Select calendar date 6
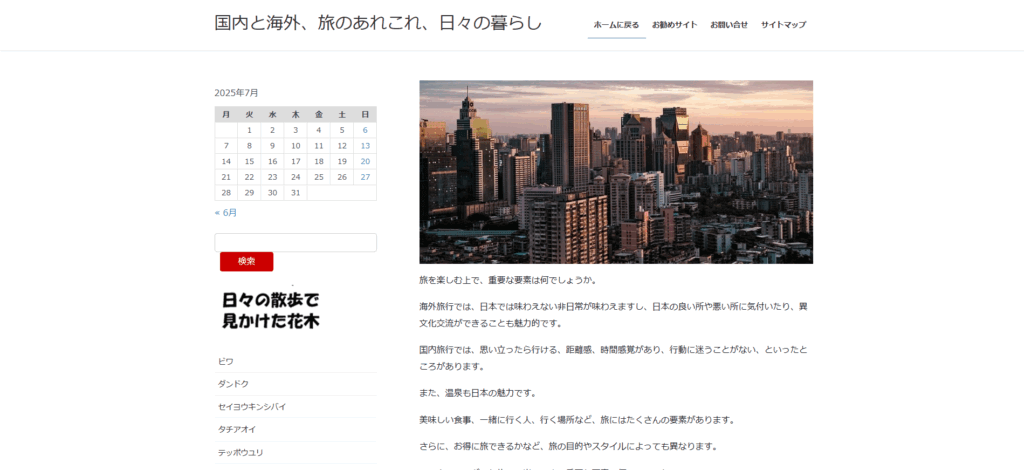Viewport: 1024px width, 470px height. click(x=365, y=130)
